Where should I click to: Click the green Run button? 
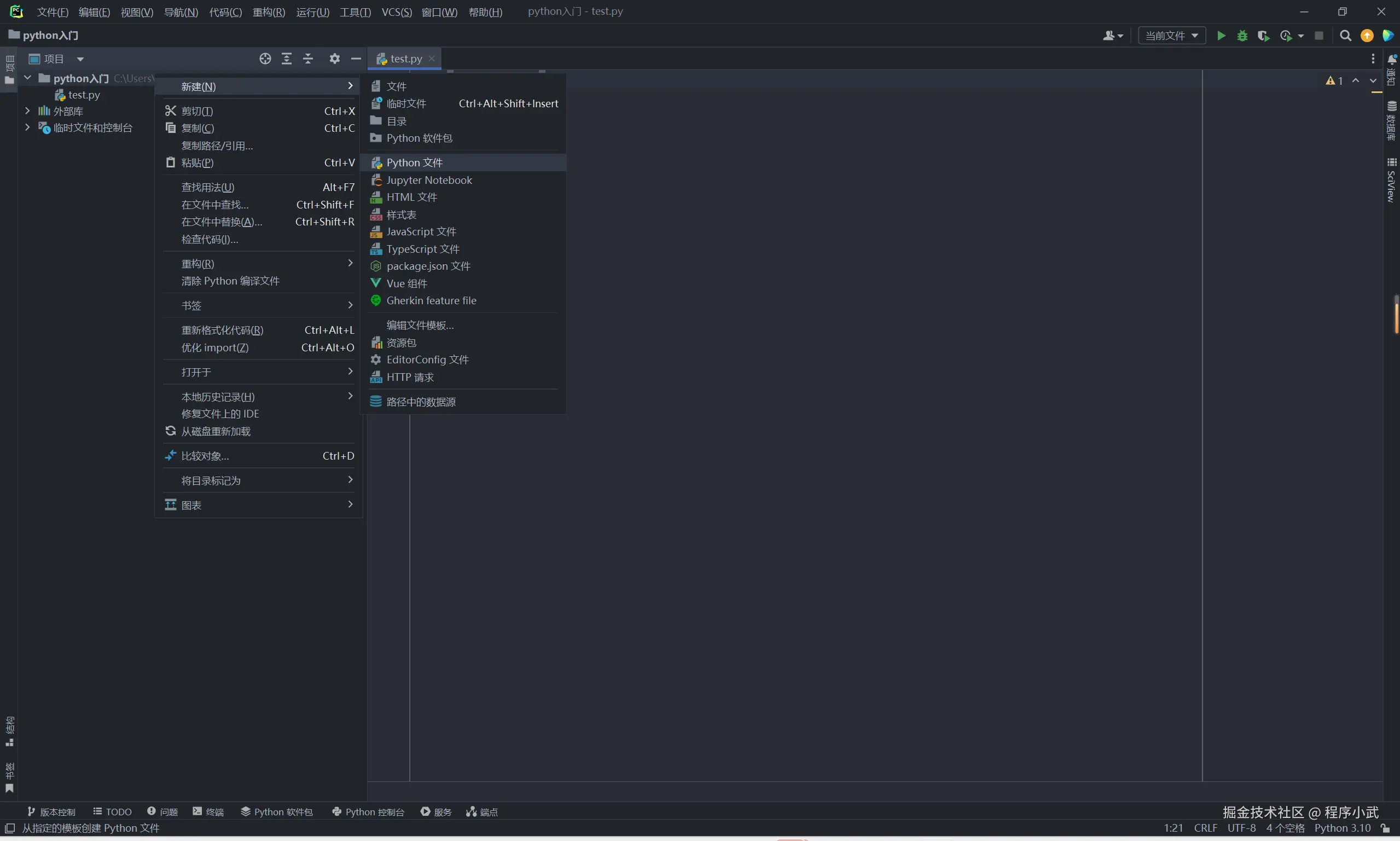pyautogui.click(x=1221, y=36)
